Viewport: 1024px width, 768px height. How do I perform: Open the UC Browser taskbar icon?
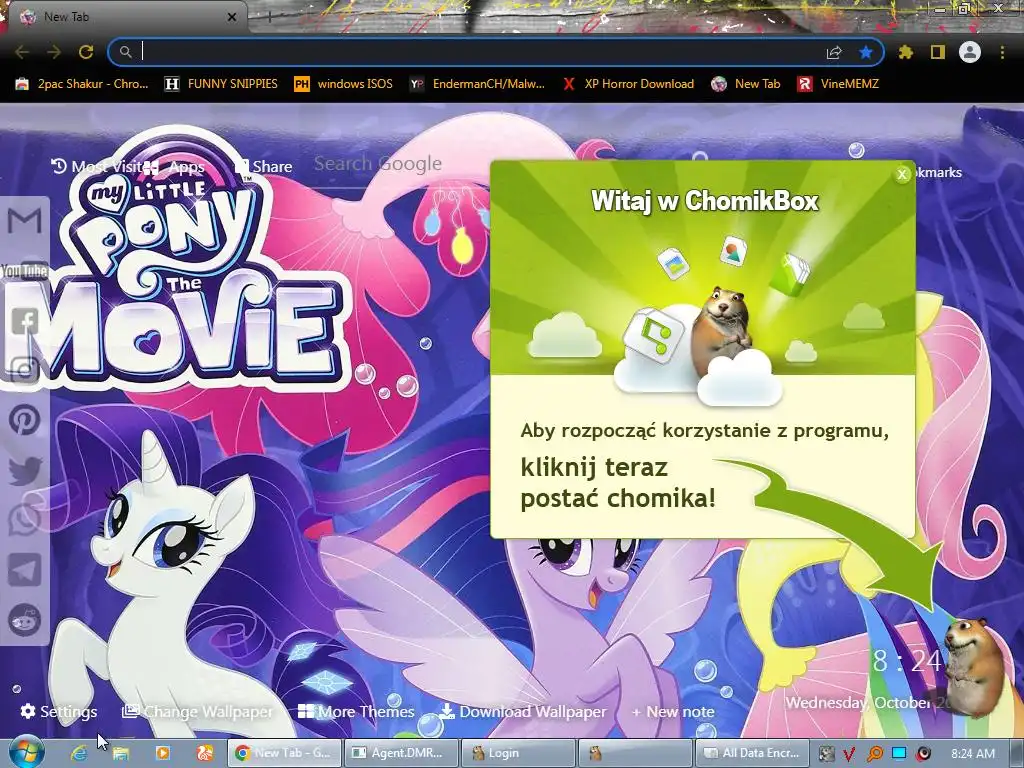tap(204, 753)
